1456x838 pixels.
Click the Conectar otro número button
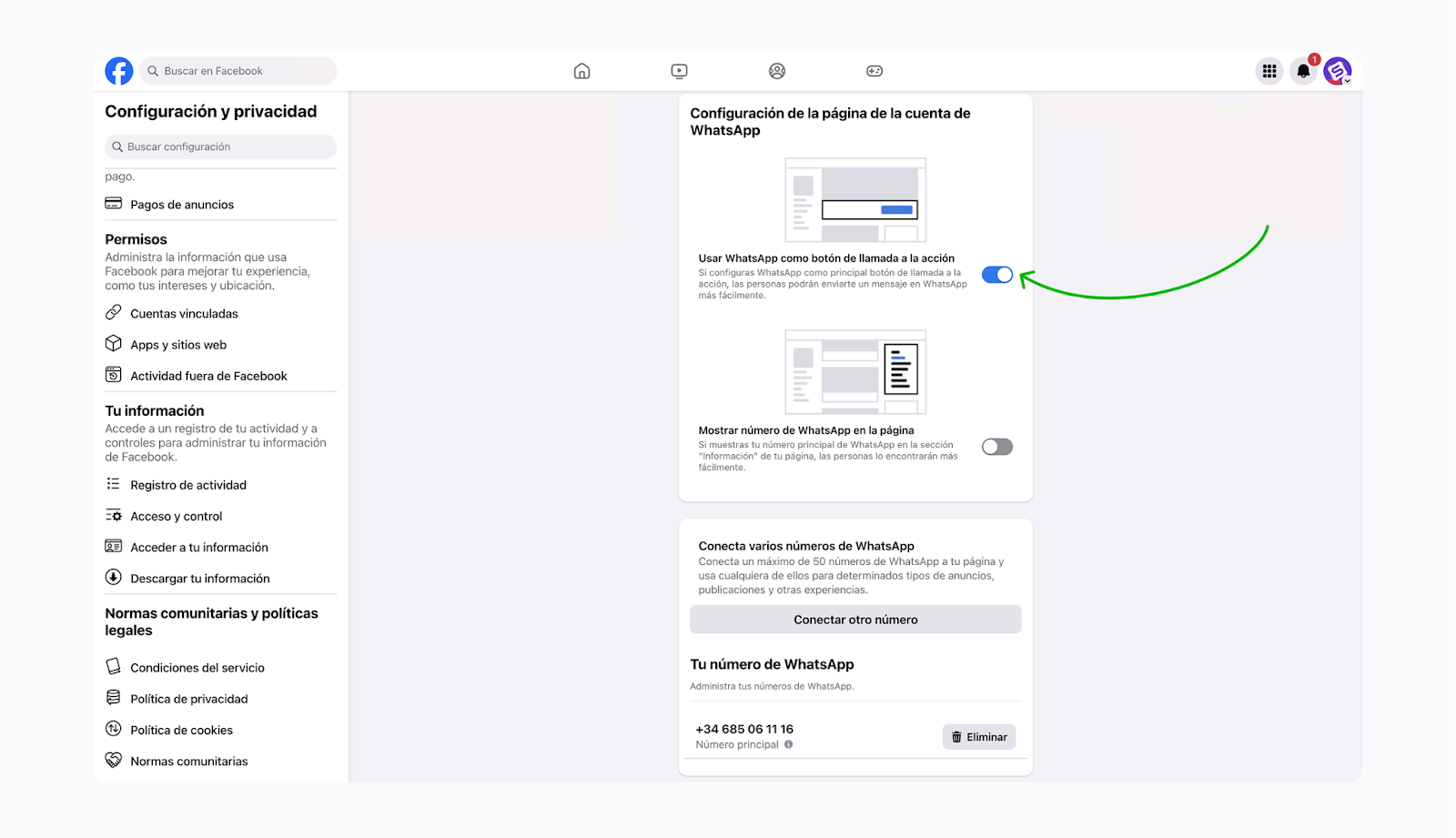(x=855, y=620)
